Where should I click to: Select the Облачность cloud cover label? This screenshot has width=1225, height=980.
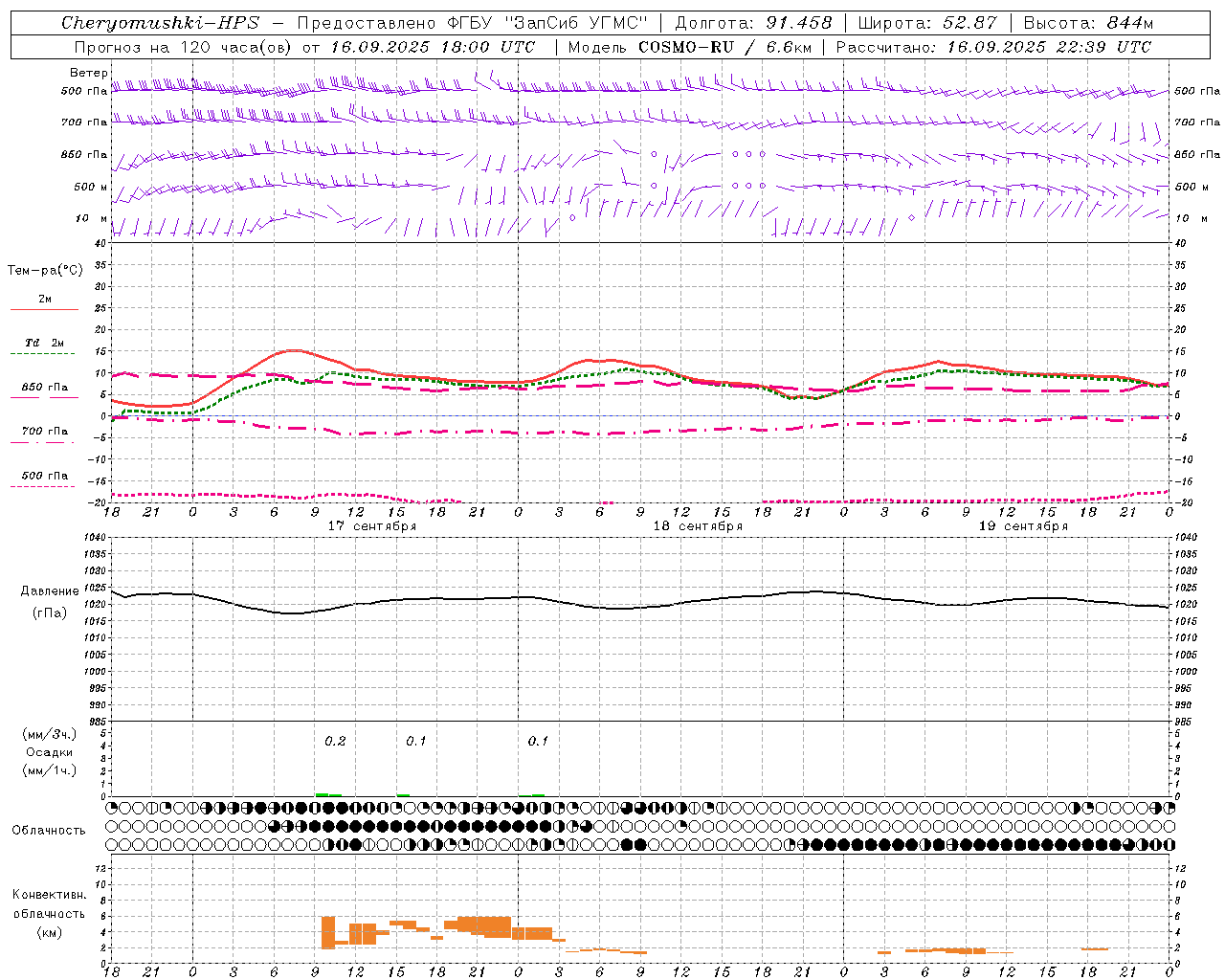click(49, 830)
